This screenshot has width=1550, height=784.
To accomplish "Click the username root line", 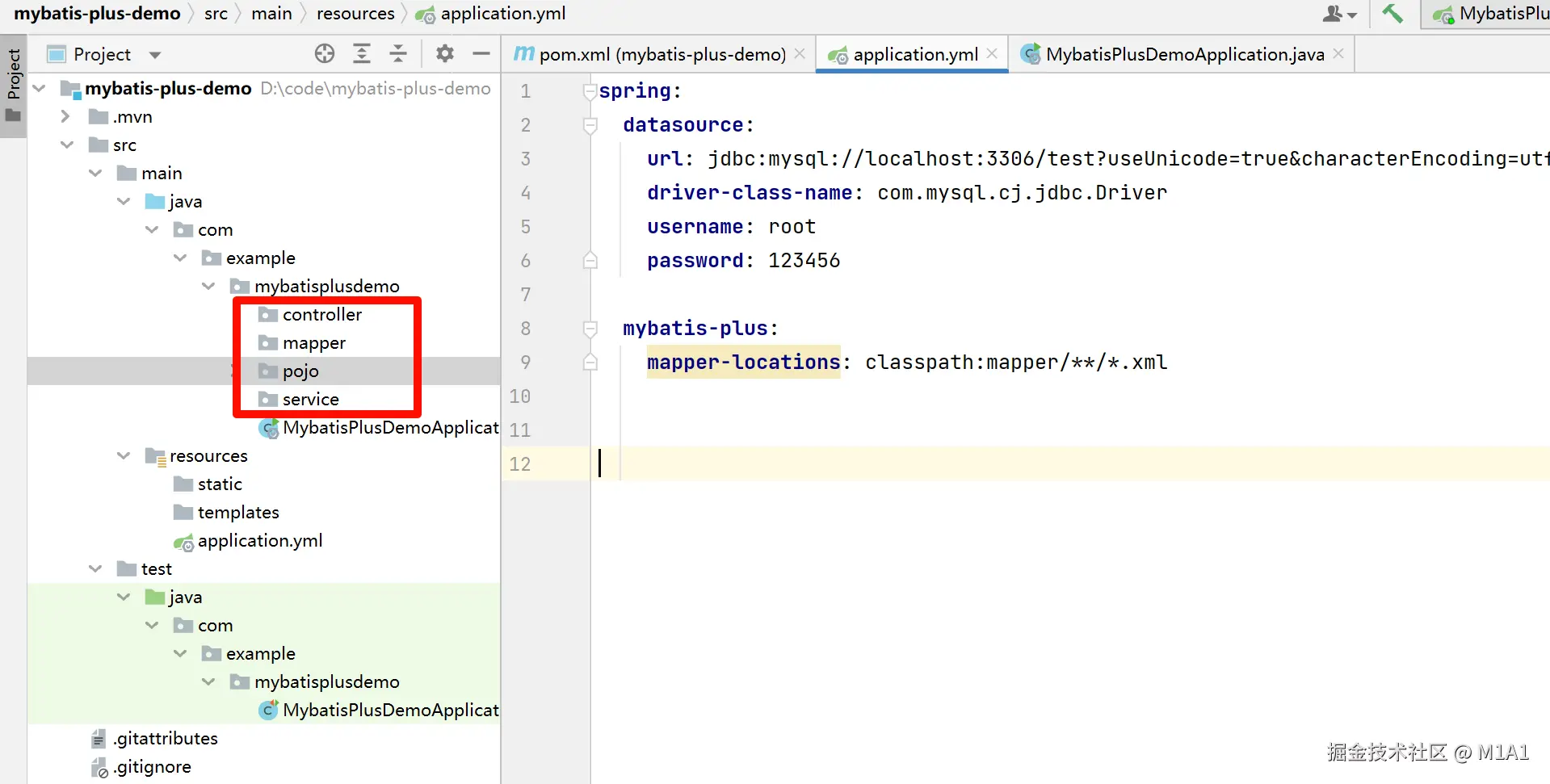I will coord(731,226).
